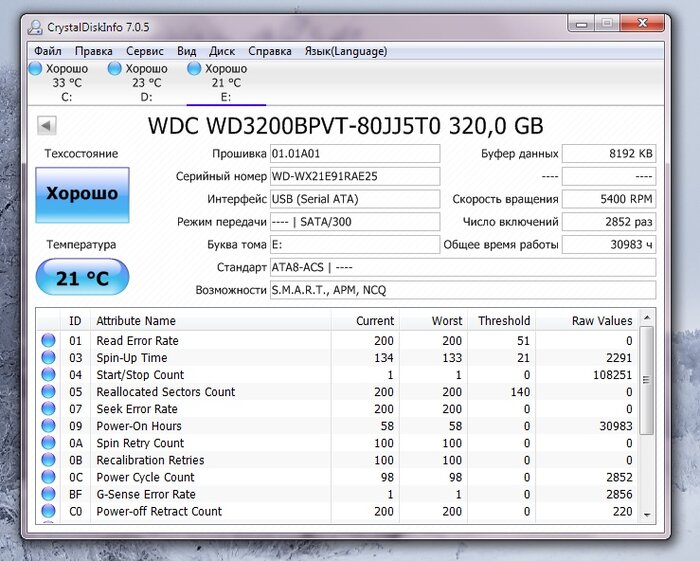Click the Скорость вращения value 5400 RPM
This screenshot has width=700, height=561.
pos(609,199)
